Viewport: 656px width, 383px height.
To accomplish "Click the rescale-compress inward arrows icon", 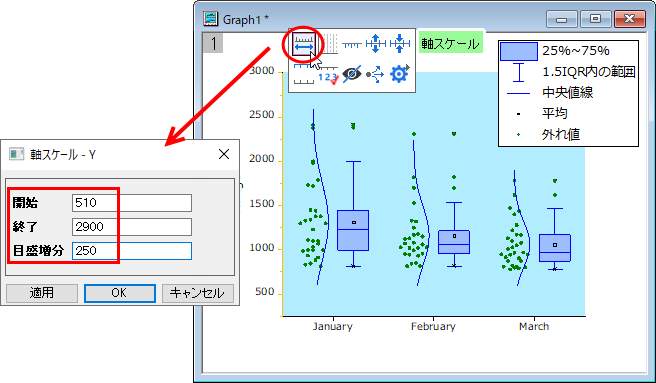I will click(400, 44).
